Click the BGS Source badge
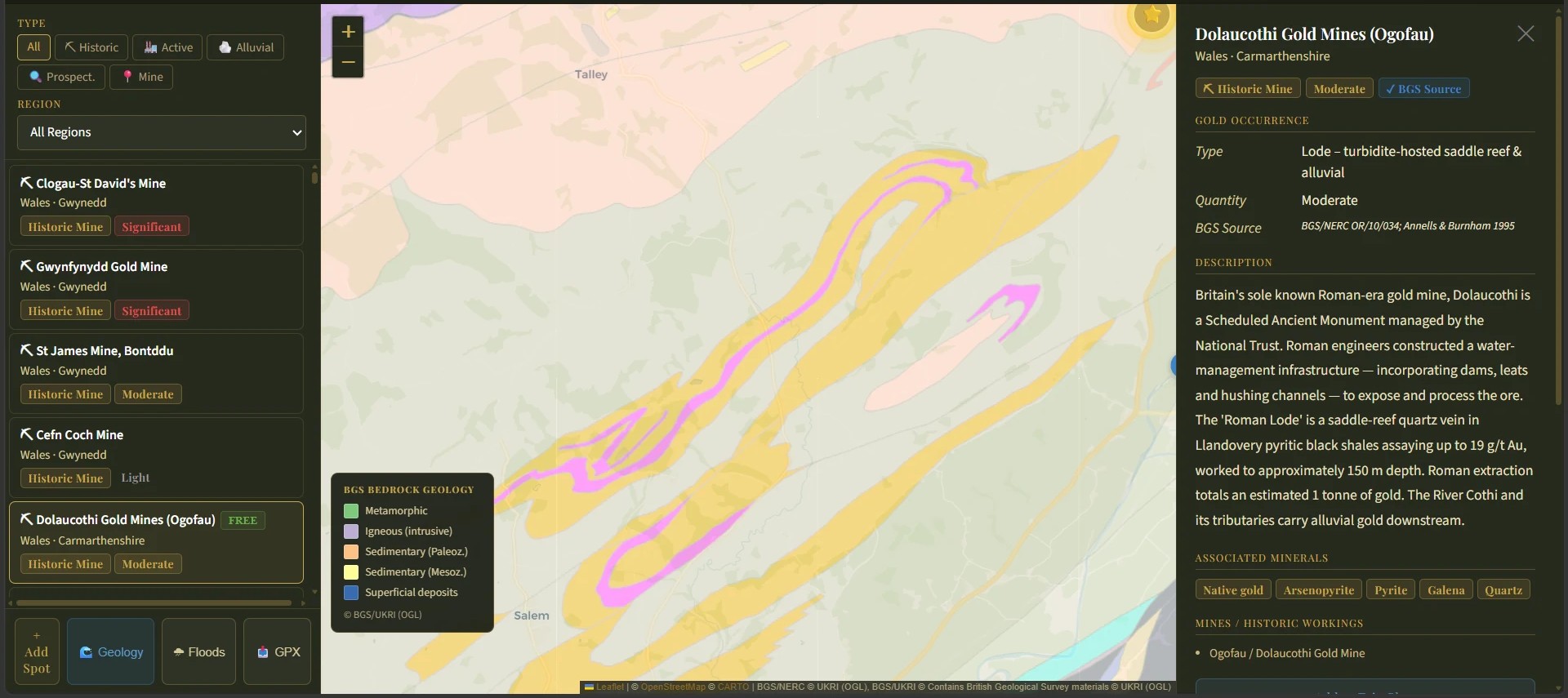 [1423, 88]
